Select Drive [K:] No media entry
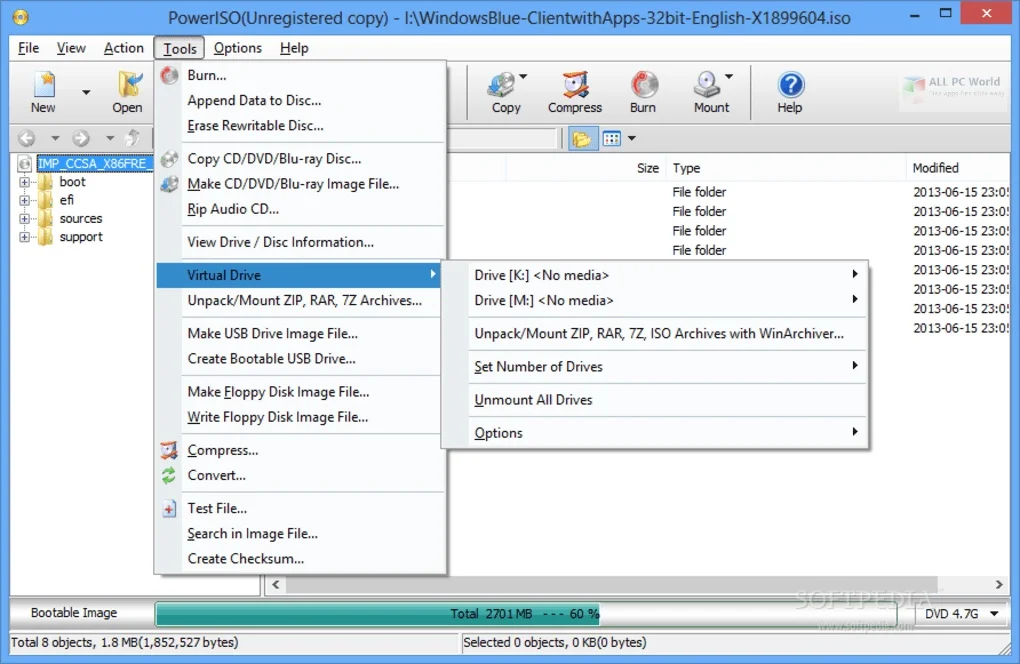The image size is (1020, 664). (x=541, y=275)
